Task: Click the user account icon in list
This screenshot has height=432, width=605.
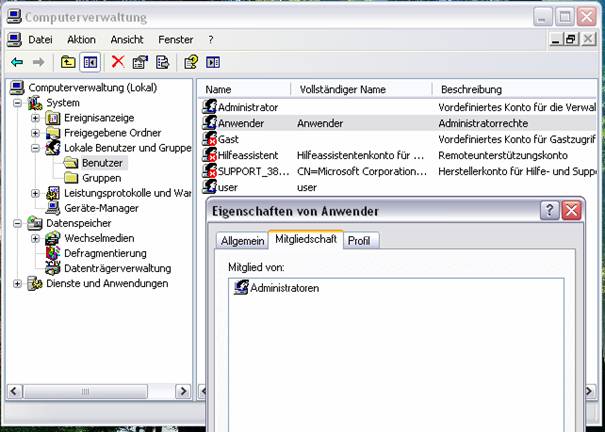Action: 210,187
